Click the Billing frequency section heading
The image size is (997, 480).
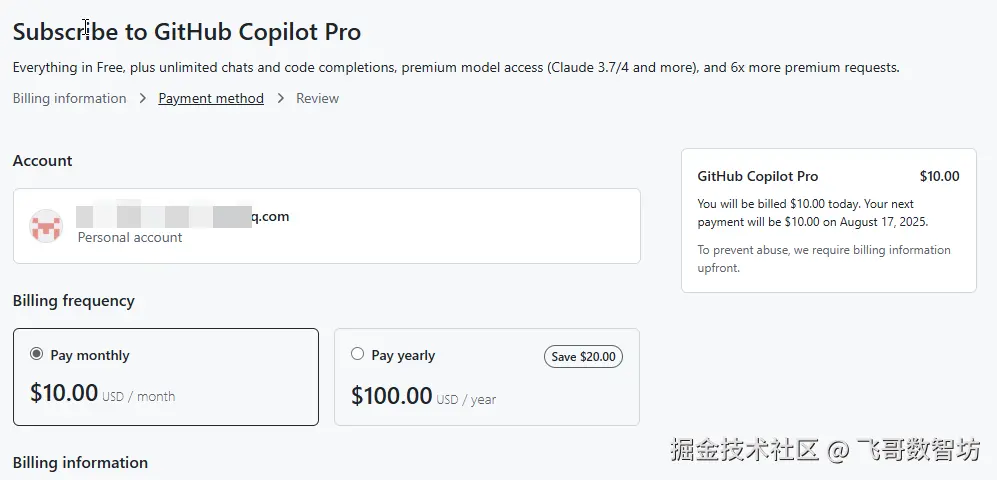click(x=74, y=301)
